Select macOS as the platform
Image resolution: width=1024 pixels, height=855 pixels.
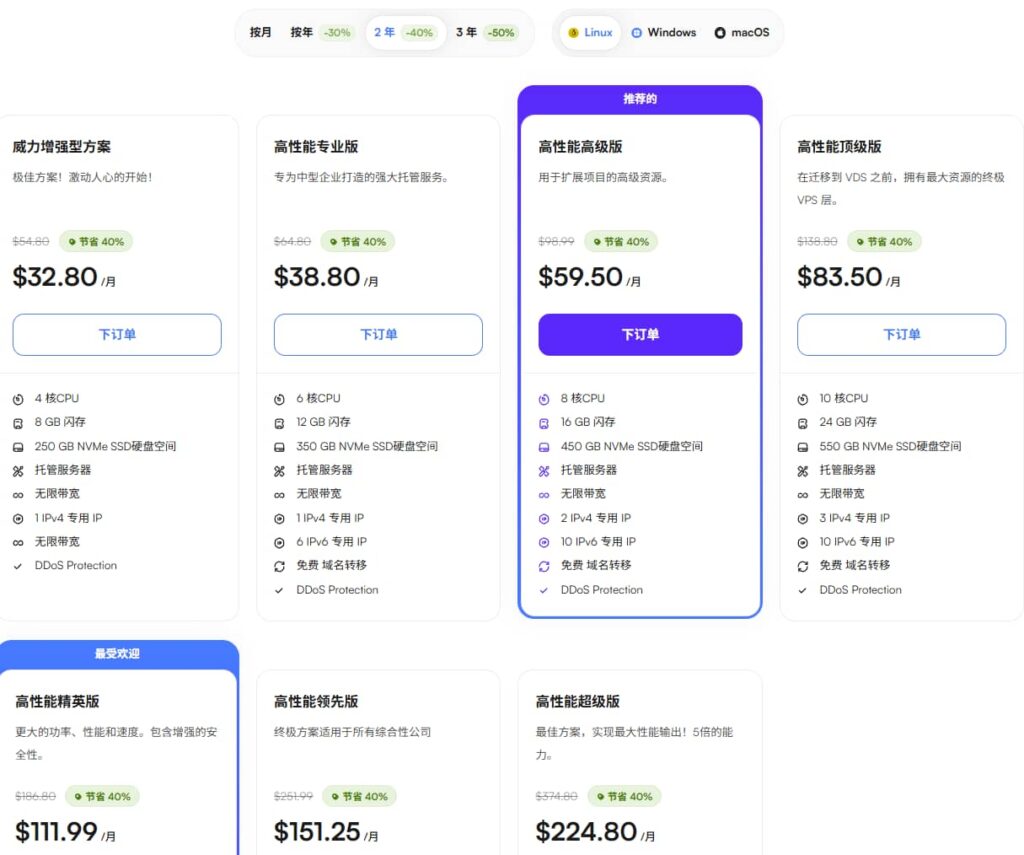tap(742, 32)
